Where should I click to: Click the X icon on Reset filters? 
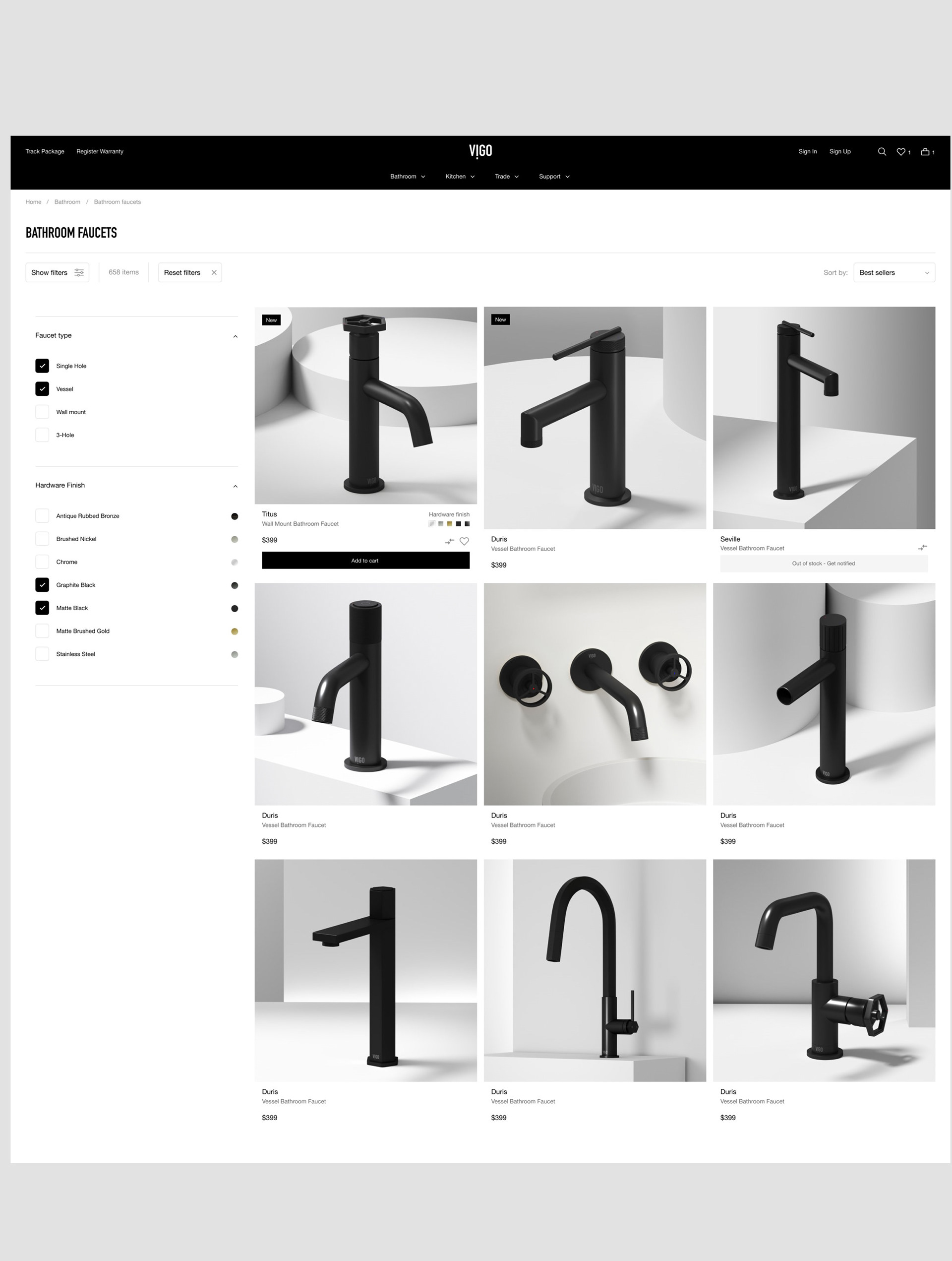tap(214, 272)
